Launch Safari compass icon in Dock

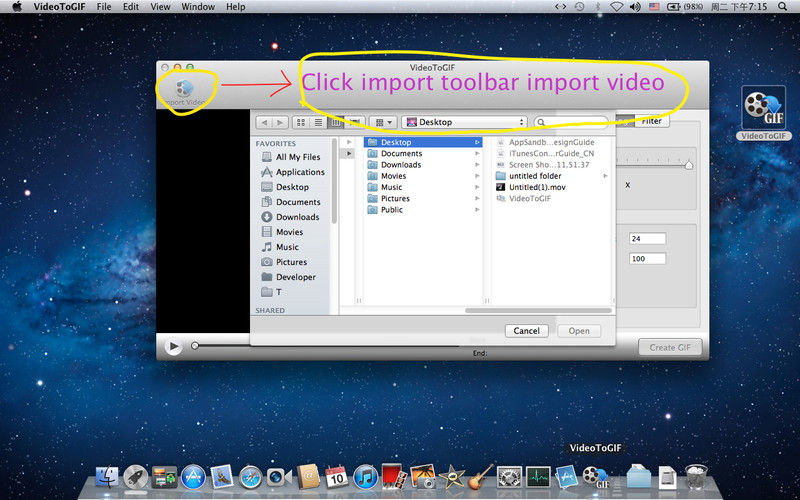pyautogui.click(x=251, y=478)
